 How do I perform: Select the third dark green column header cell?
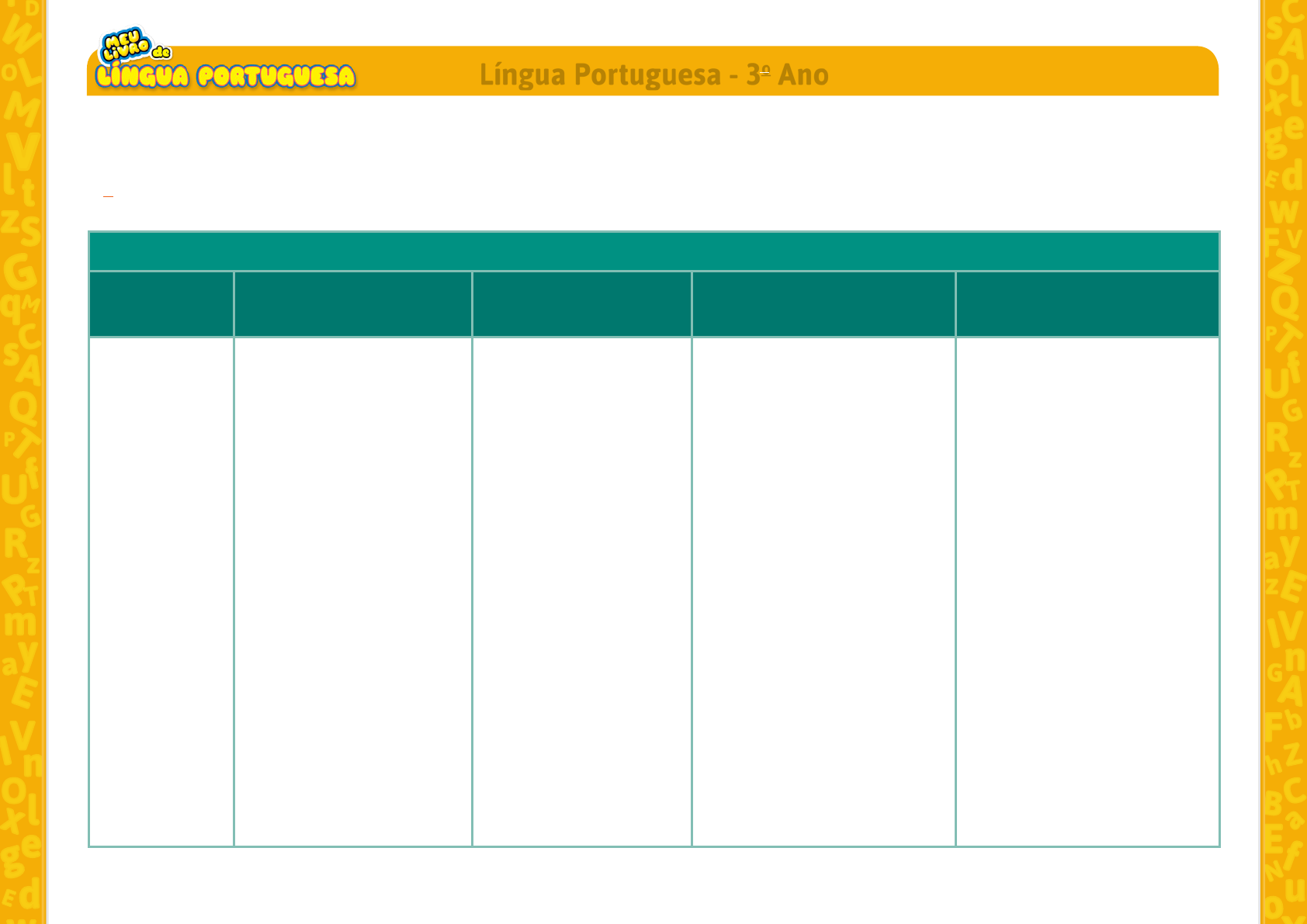pyautogui.click(x=581, y=304)
